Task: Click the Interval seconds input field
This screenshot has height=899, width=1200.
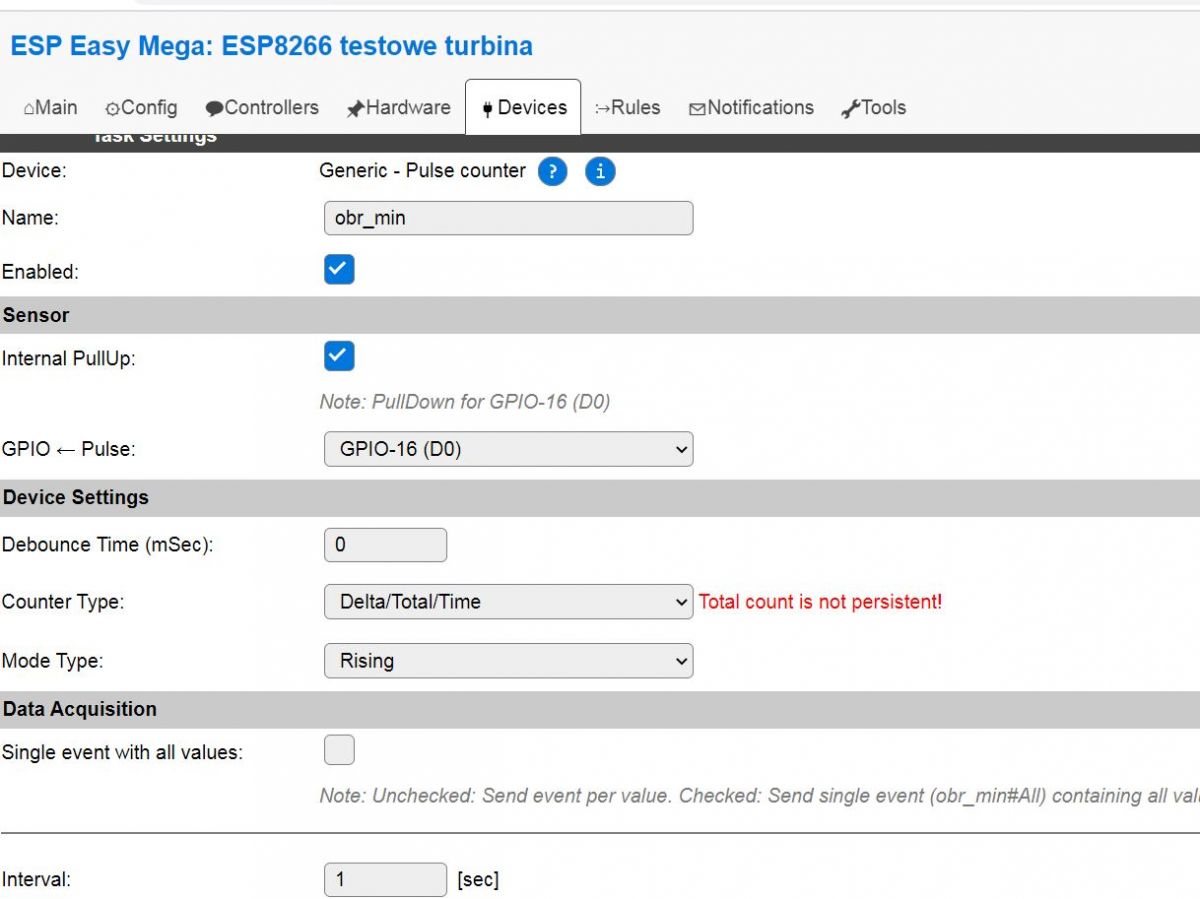Action: [x=385, y=880]
